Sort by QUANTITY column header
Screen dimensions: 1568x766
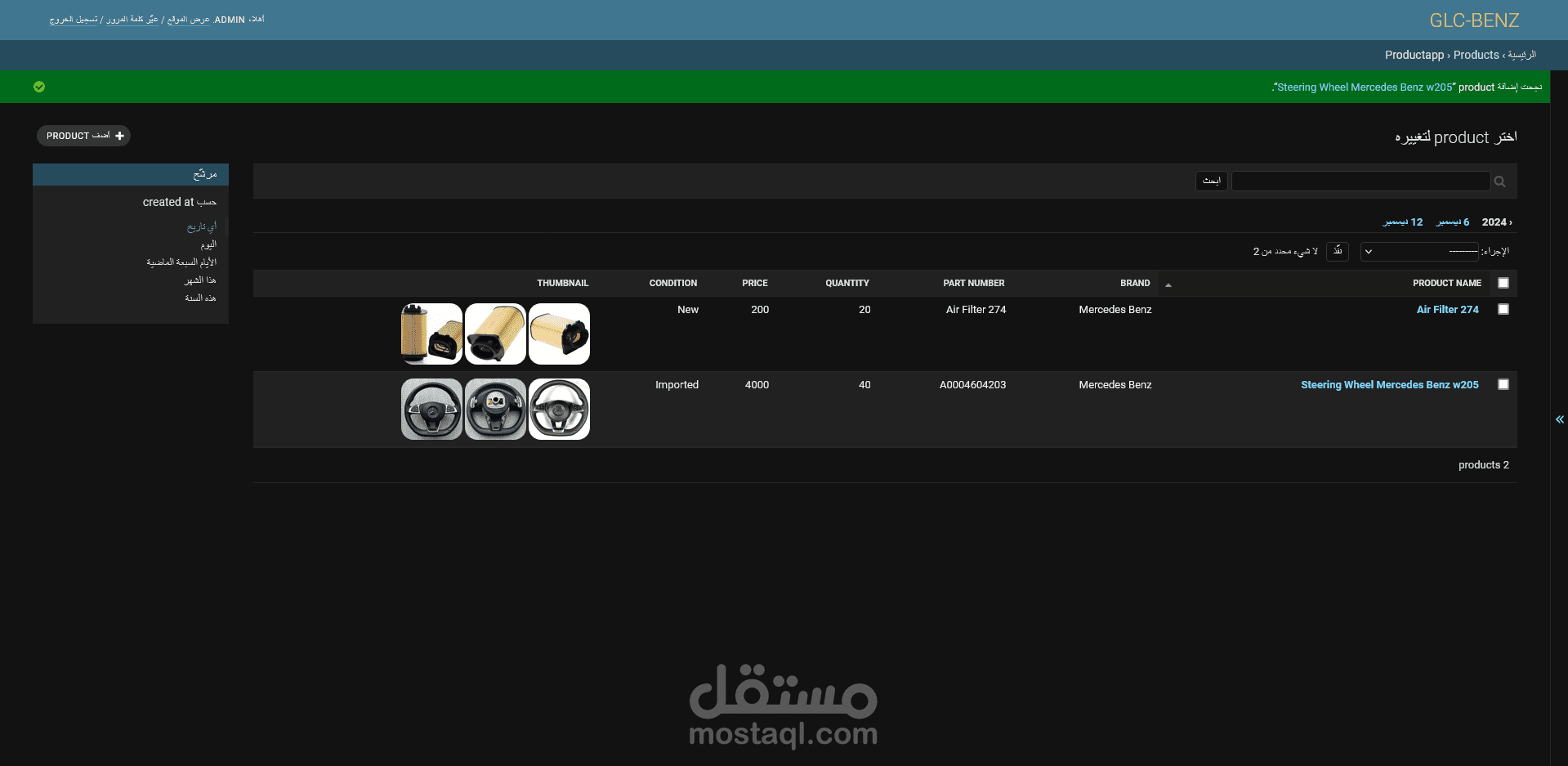847,283
